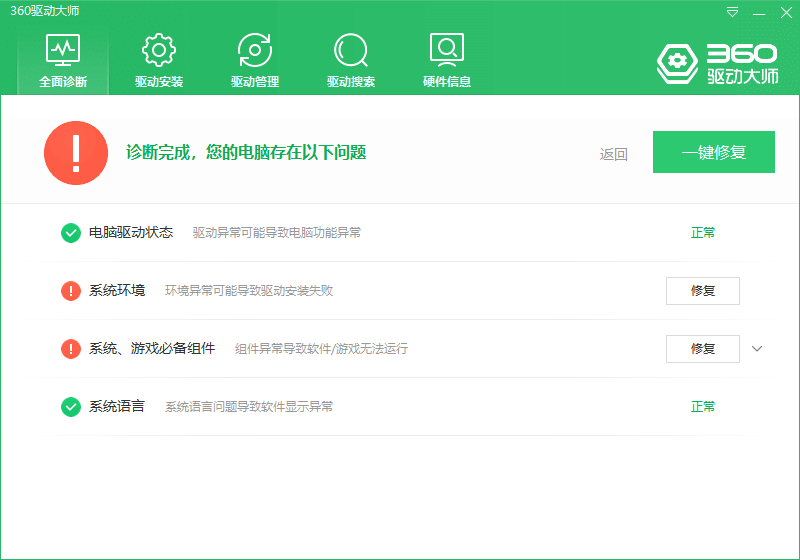Expand the 系统、游戏必备组件 details chevron
Screen dimensions: 800x560
pos(757,349)
